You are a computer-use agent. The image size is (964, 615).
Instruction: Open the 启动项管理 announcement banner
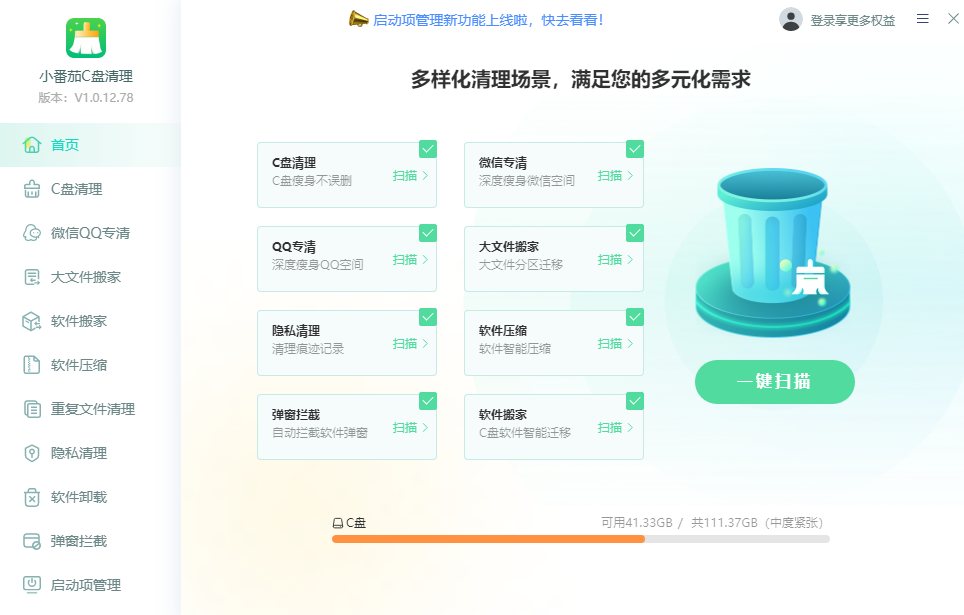click(x=487, y=18)
